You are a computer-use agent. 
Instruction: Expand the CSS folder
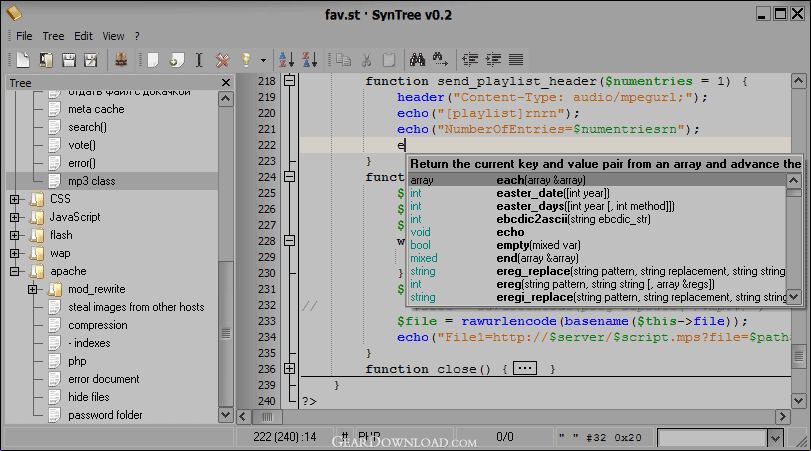pyautogui.click(x=14, y=199)
